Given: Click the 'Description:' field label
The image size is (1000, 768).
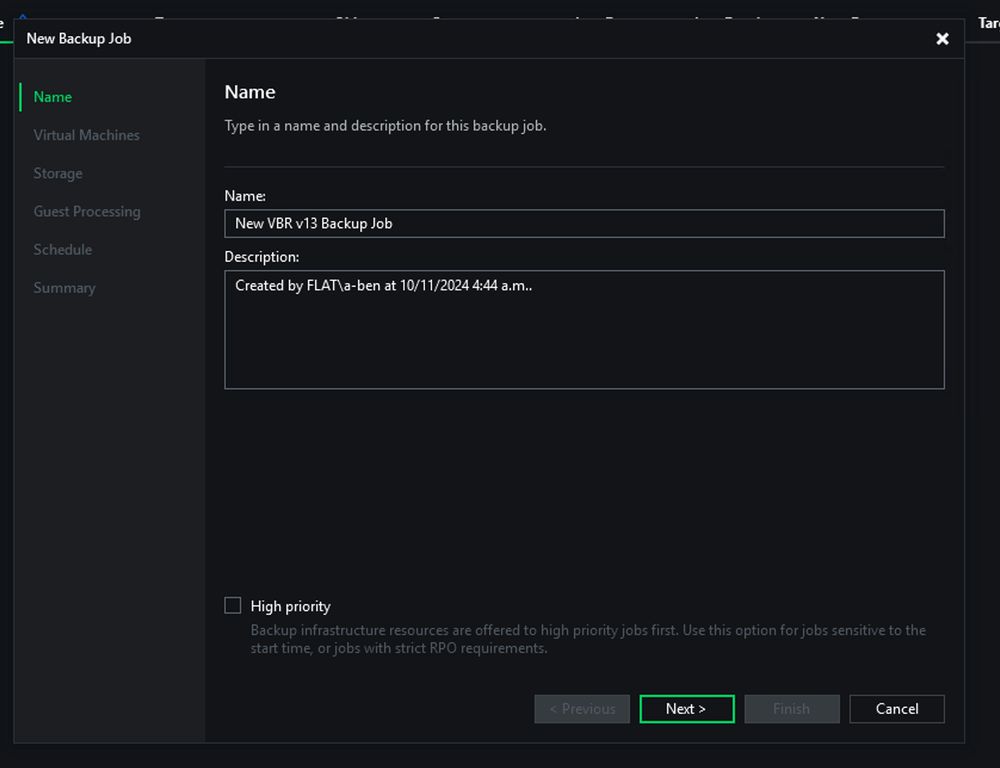Looking at the screenshot, I should tap(261, 256).
